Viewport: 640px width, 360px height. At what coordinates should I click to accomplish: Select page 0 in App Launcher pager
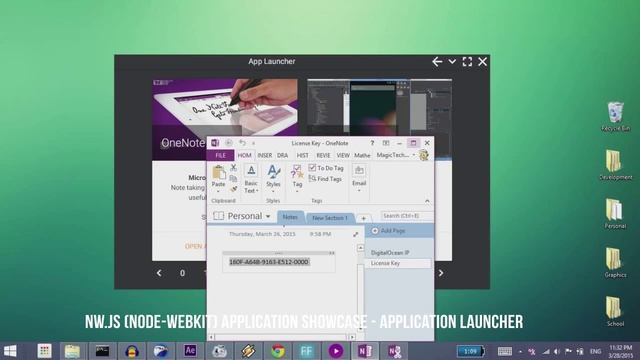click(x=182, y=273)
